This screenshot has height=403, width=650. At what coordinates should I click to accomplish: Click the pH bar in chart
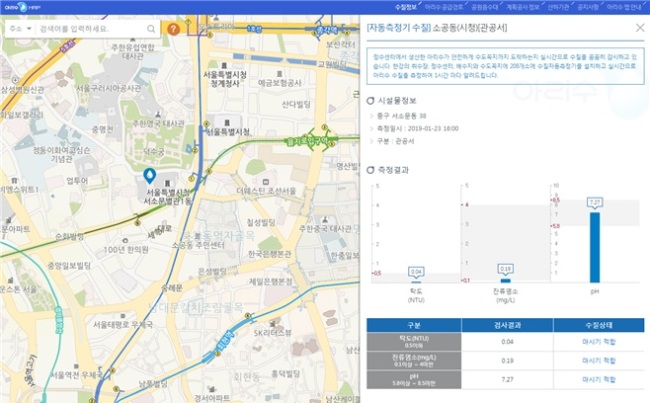point(594,248)
